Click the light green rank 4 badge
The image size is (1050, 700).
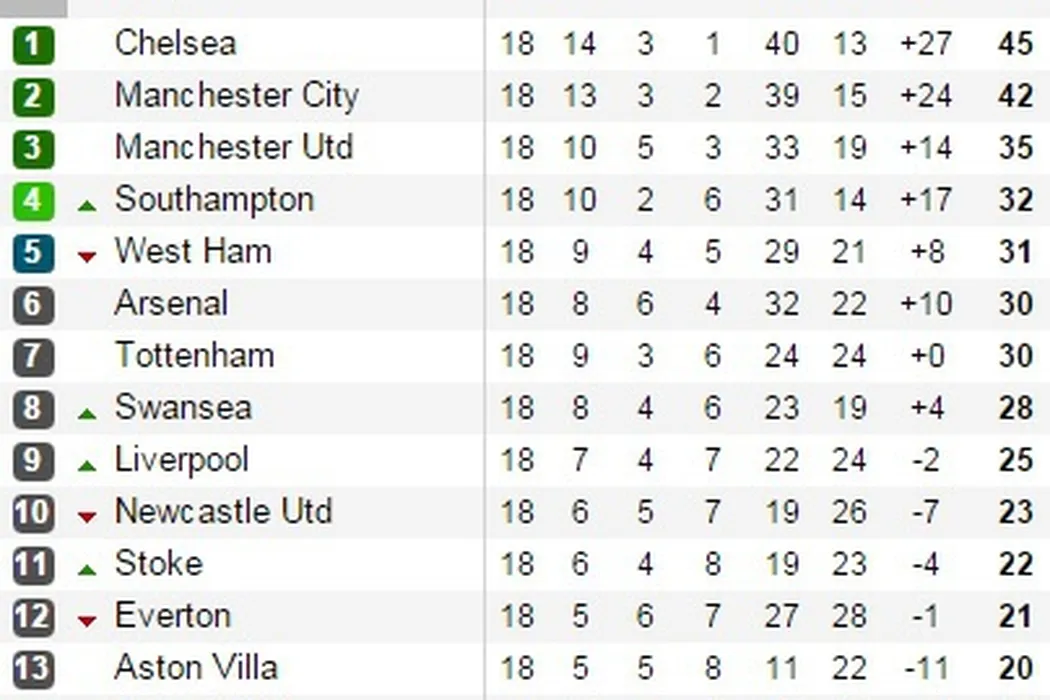pos(33,200)
